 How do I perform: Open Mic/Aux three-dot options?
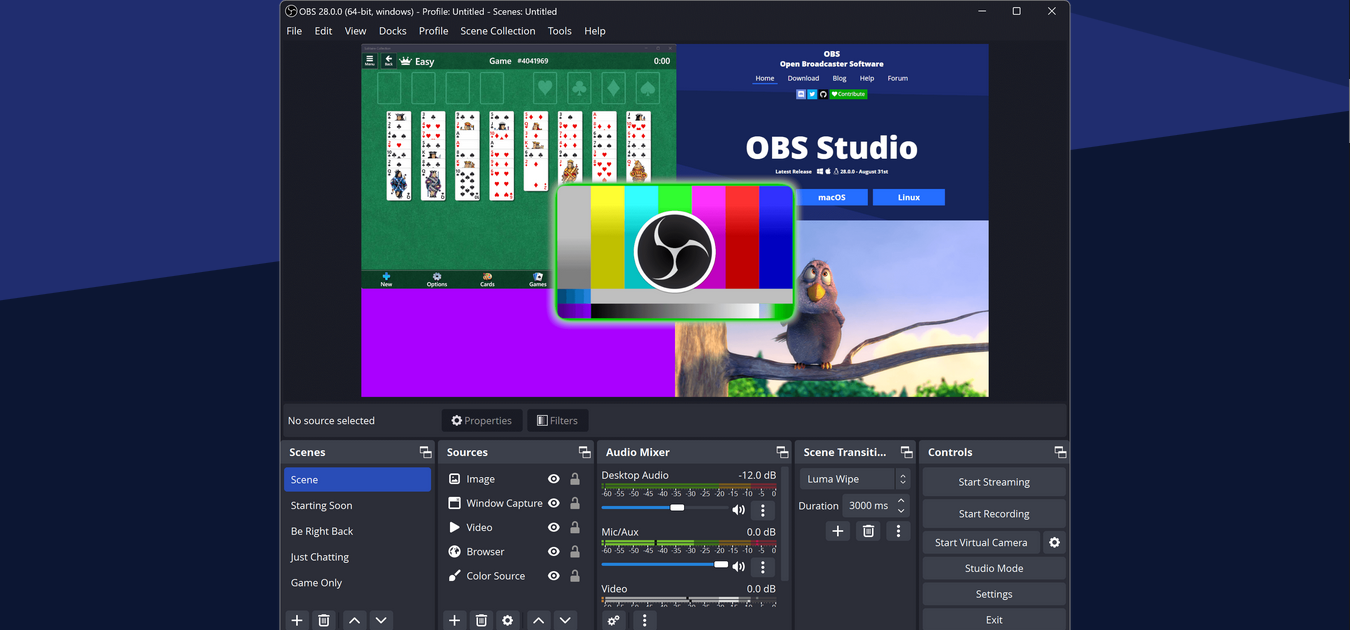point(763,566)
